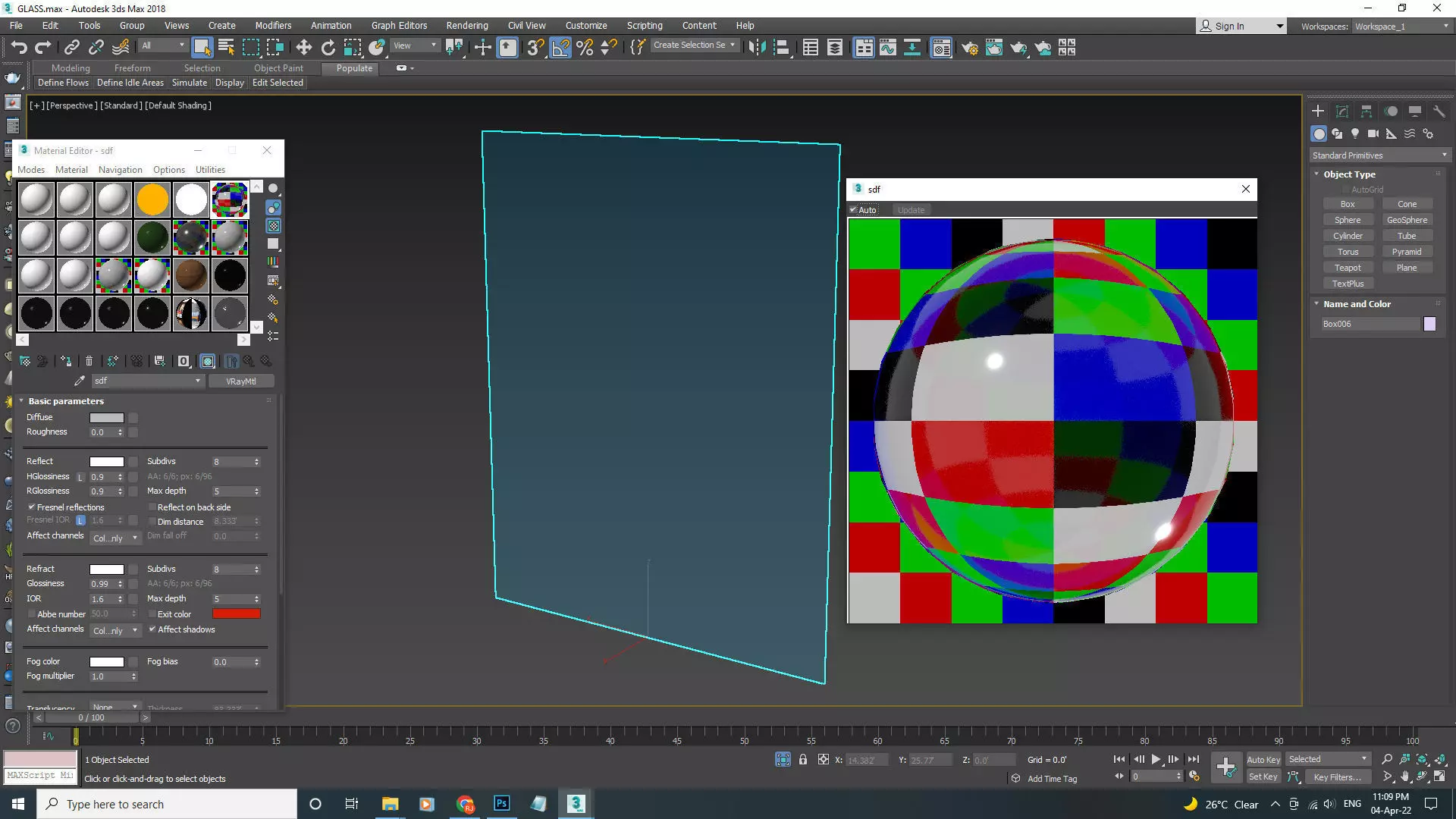Open the Standard Primitives dropdown

(x=1380, y=155)
